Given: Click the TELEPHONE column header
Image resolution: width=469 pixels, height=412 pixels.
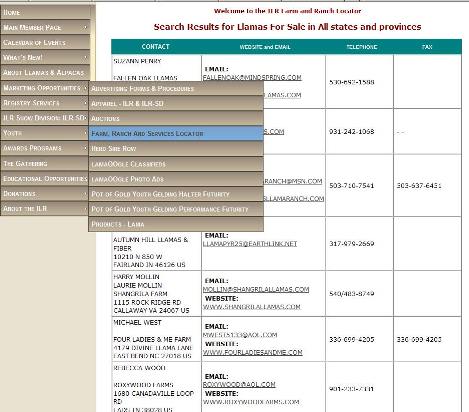Looking at the screenshot, I should click(362, 47).
